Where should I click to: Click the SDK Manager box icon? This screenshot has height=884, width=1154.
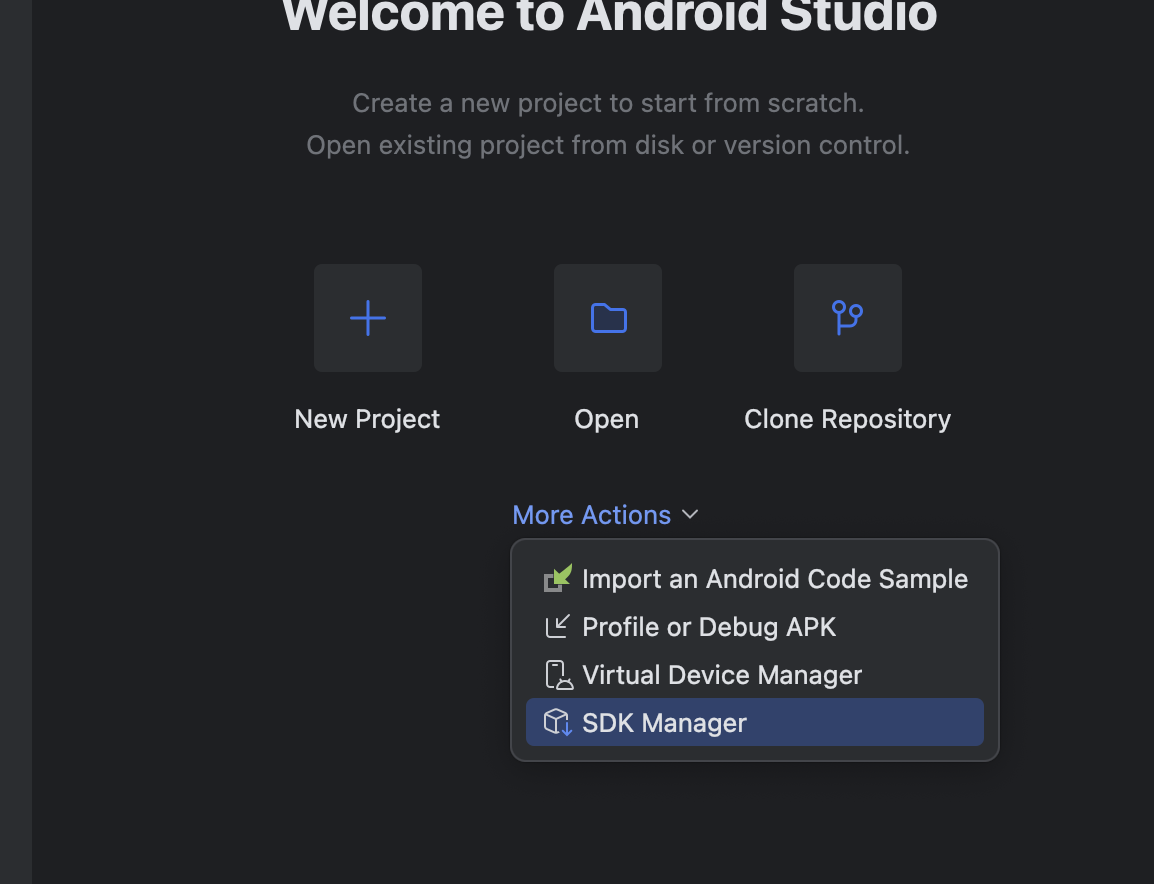tap(558, 723)
